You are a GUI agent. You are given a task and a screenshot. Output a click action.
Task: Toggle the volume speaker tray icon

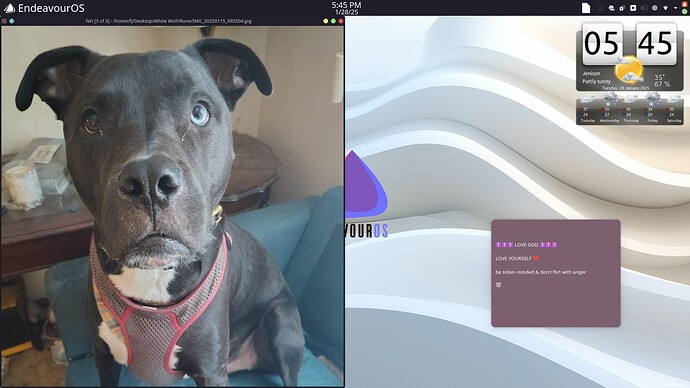click(x=644, y=8)
